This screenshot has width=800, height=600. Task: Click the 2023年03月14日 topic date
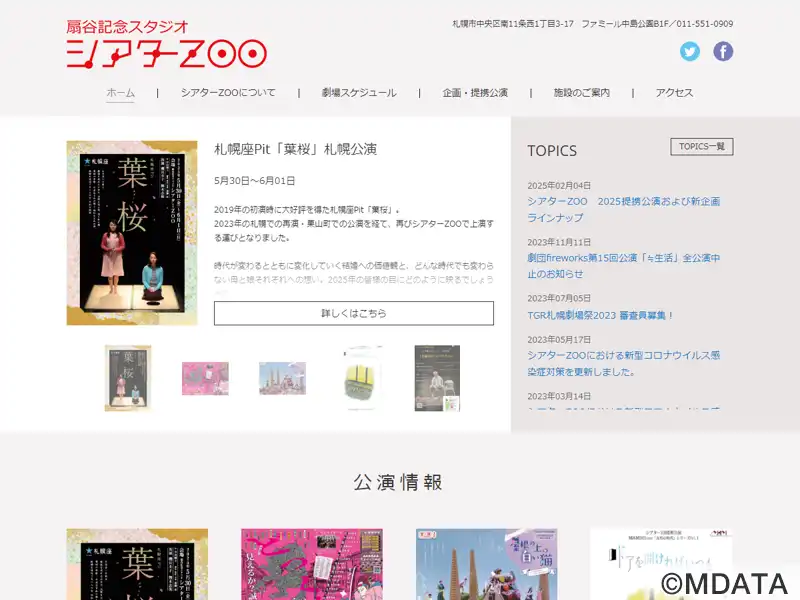559,396
